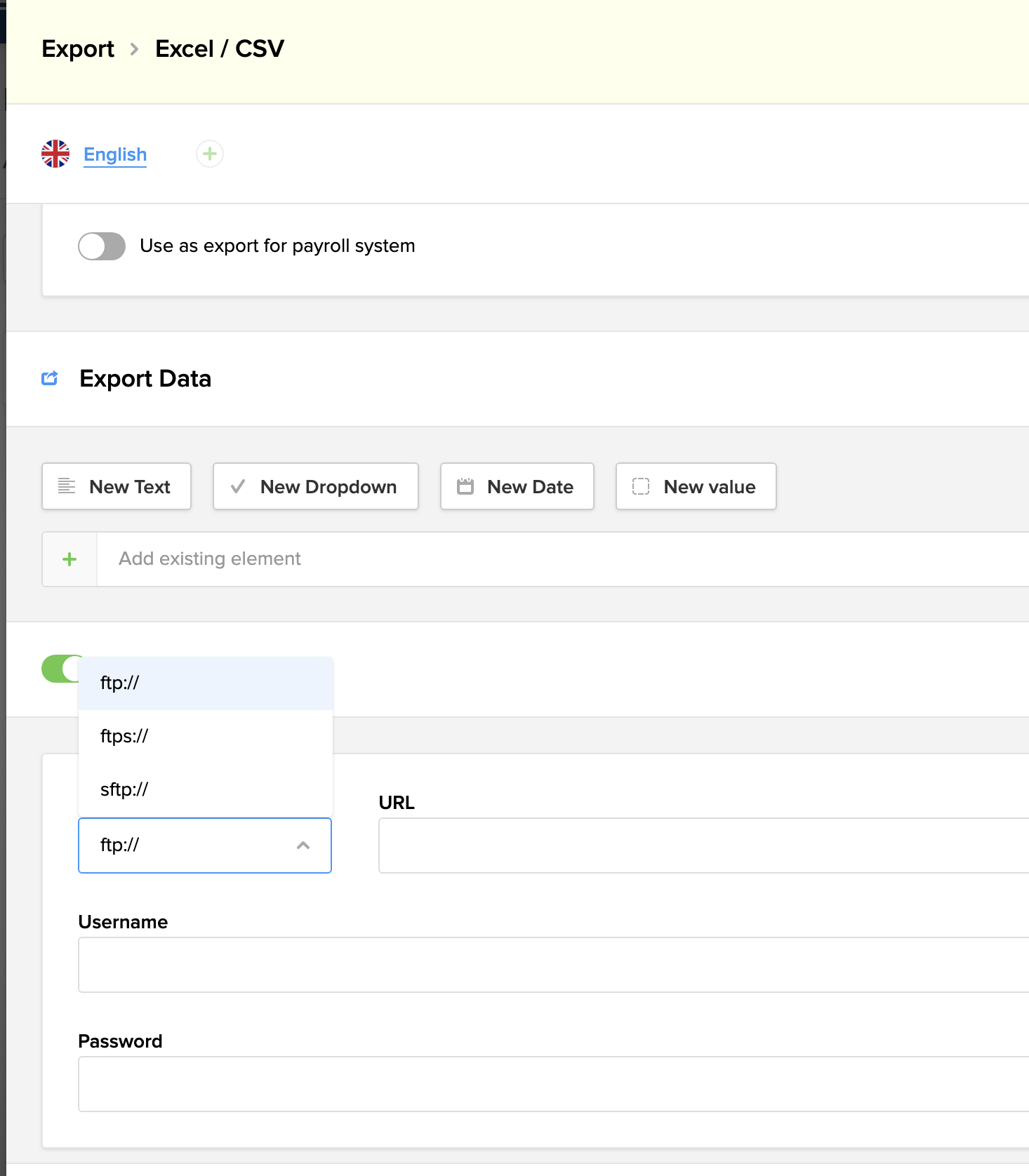Toggle the green switch above the FTP settings

60,669
